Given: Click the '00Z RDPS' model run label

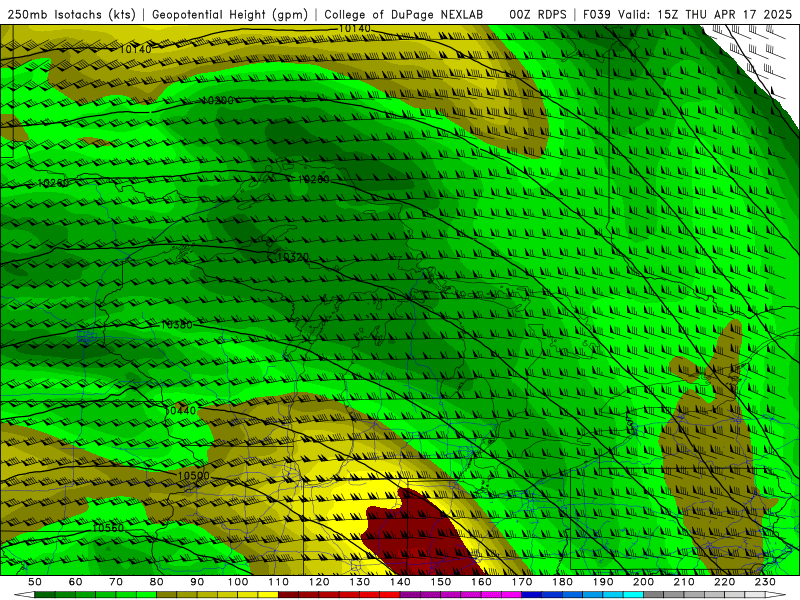Looking at the screenshot, I should pyautogui.click(x=538, y=15).
